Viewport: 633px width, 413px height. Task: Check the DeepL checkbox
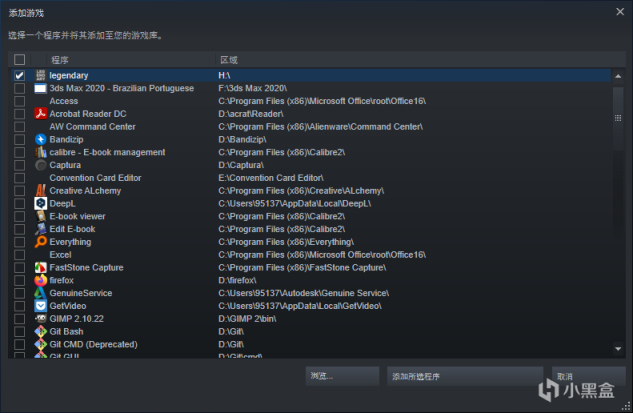click(19, 203)
